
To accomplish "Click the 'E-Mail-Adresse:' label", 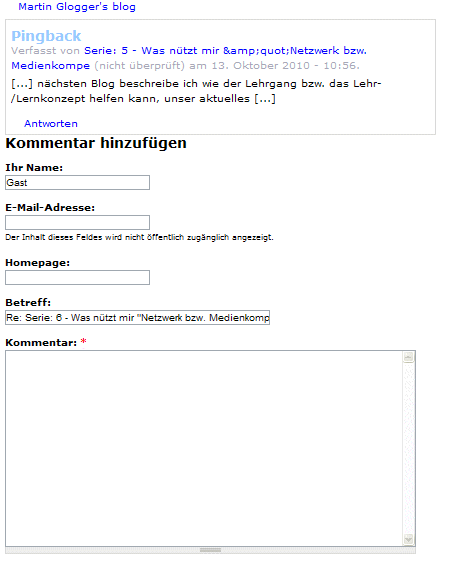I will pos(50,208).
